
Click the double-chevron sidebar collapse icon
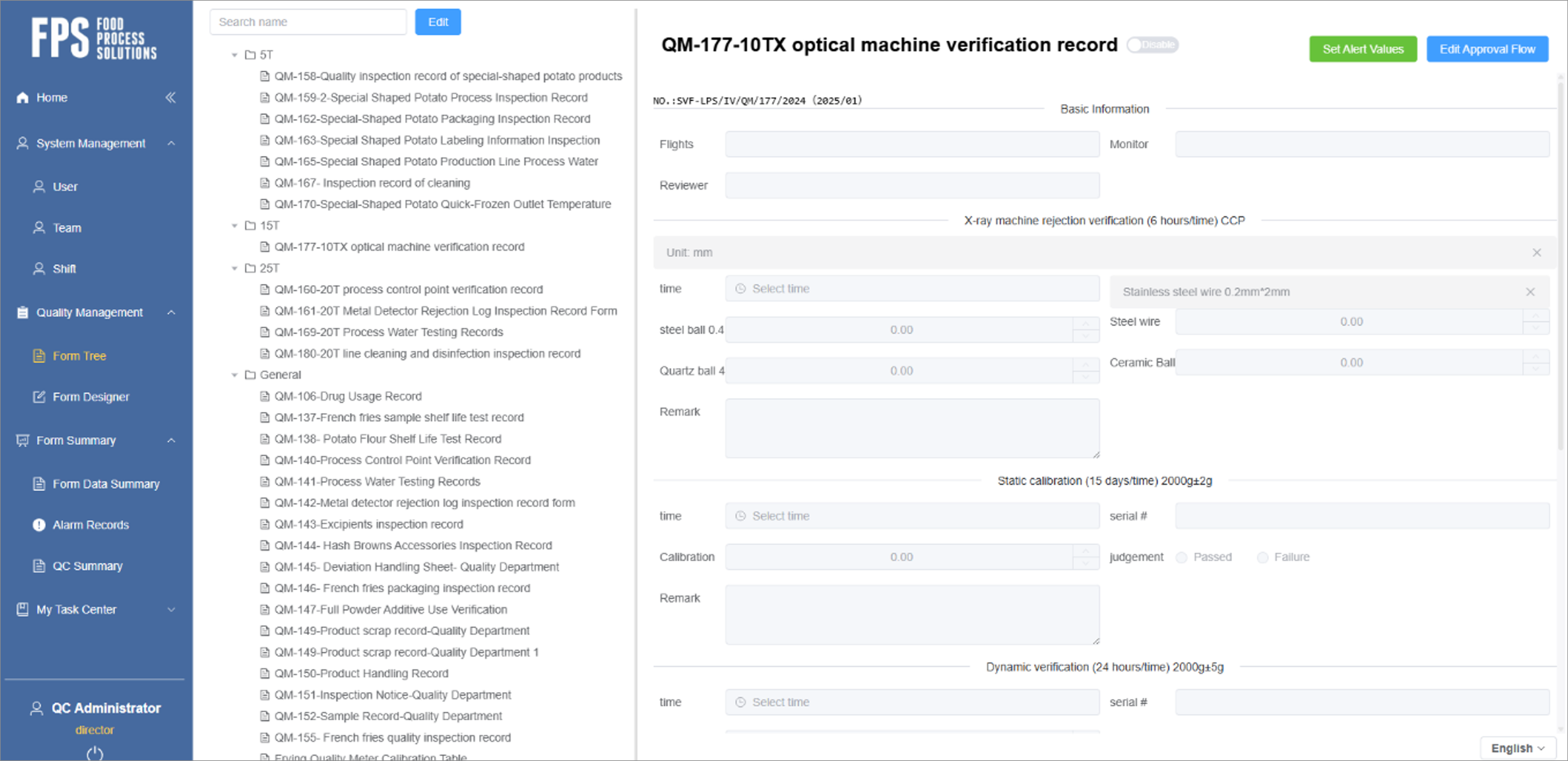click(x=171, y=97)
